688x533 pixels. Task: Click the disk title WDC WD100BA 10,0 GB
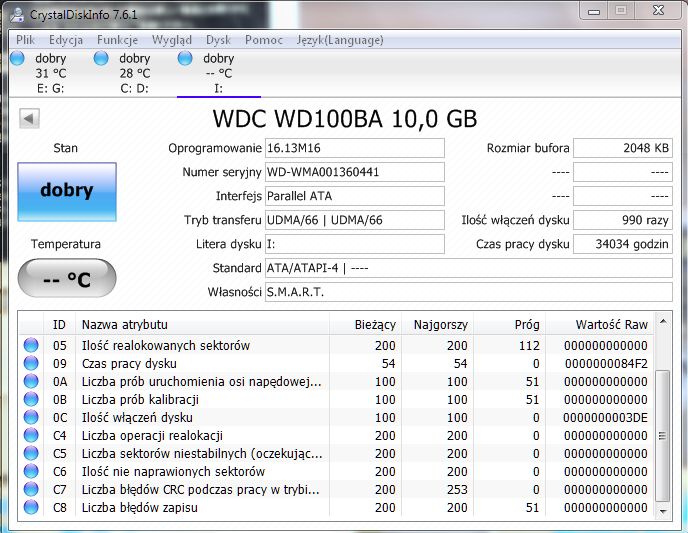coord(345,118)
